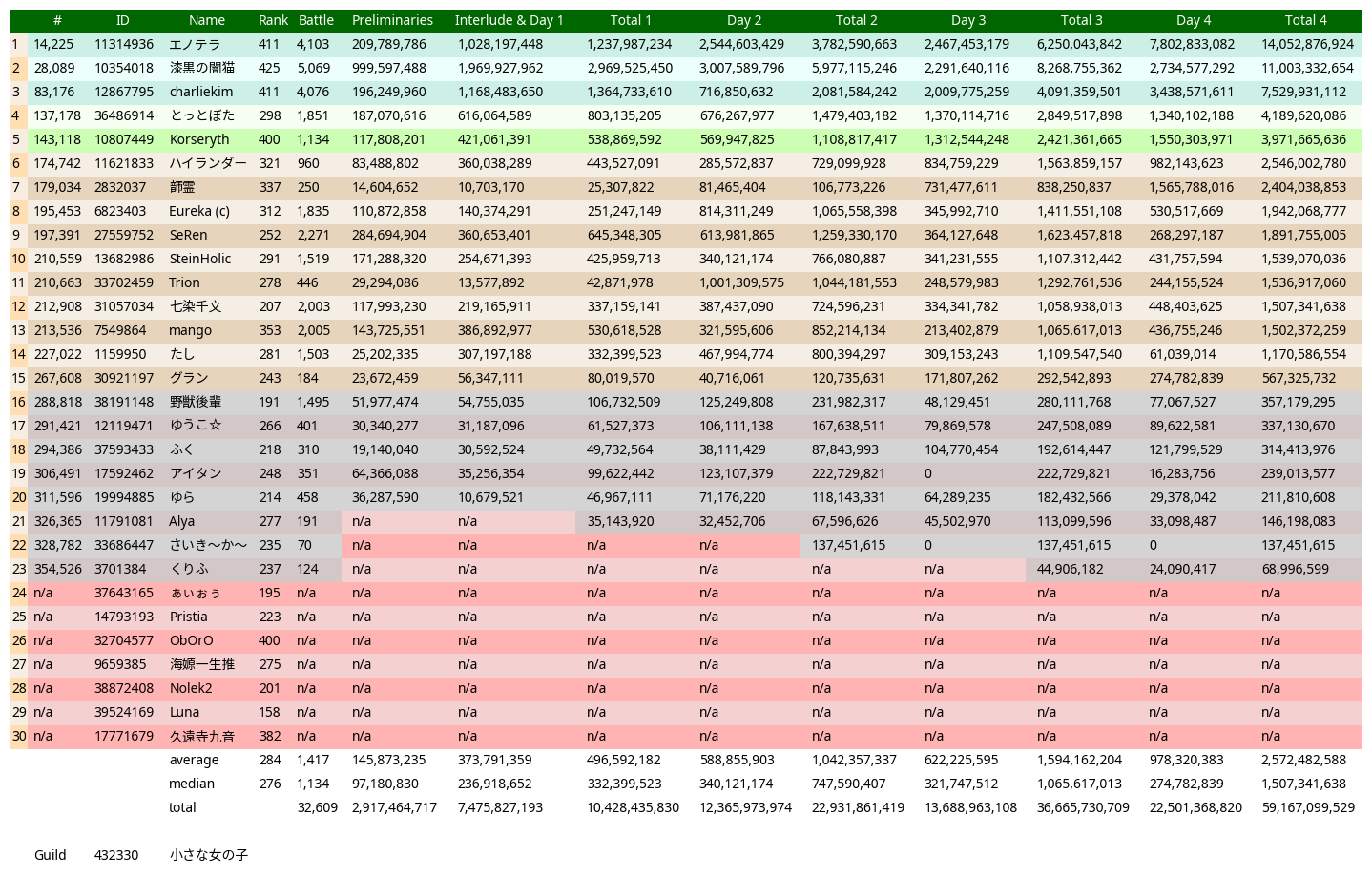Viewport: 1372px width, 878px height.
Task: Click the name cell アイタン
Action: coord(196,473)
